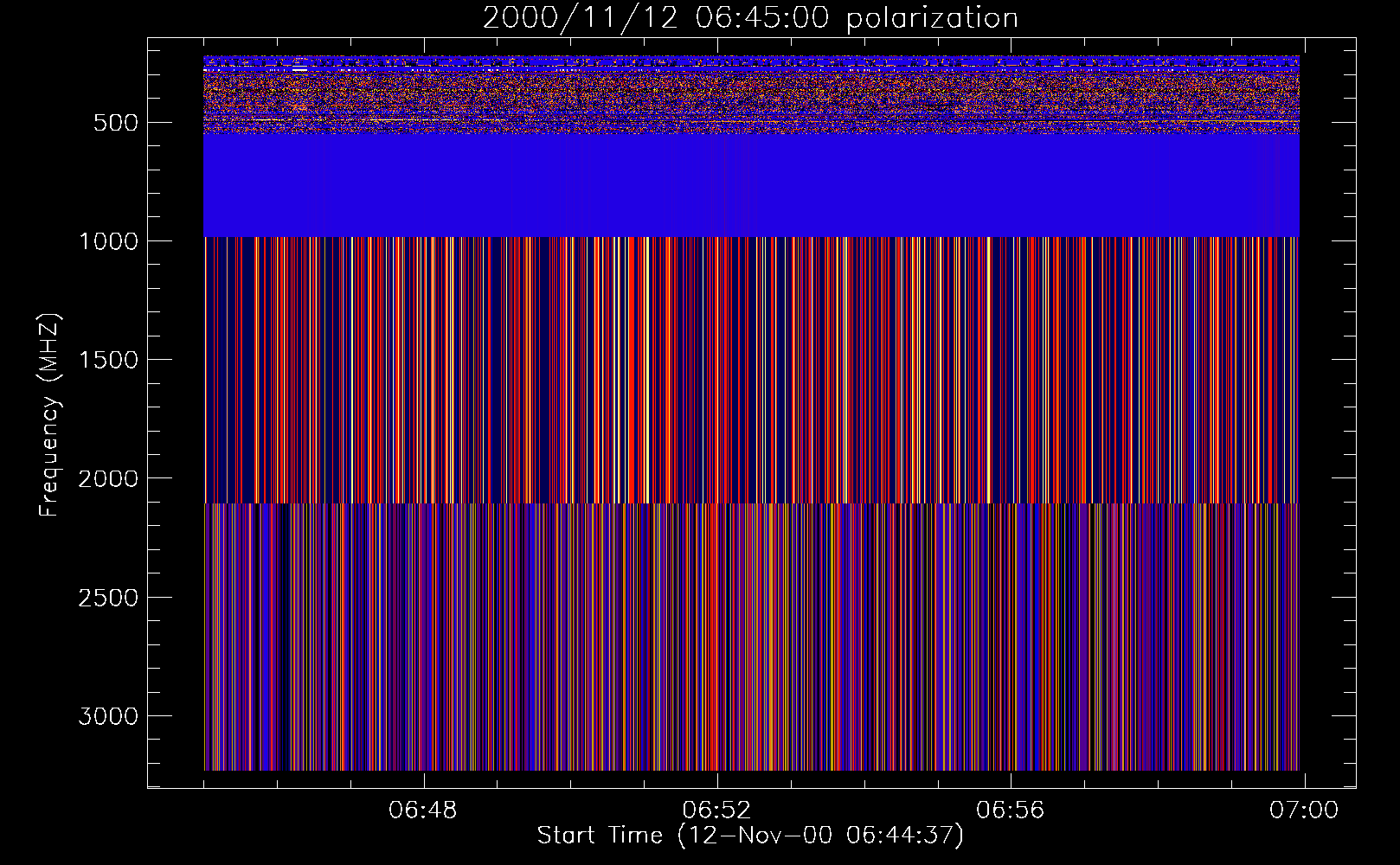Click the 2500 frequency tick label

point(109,598)
